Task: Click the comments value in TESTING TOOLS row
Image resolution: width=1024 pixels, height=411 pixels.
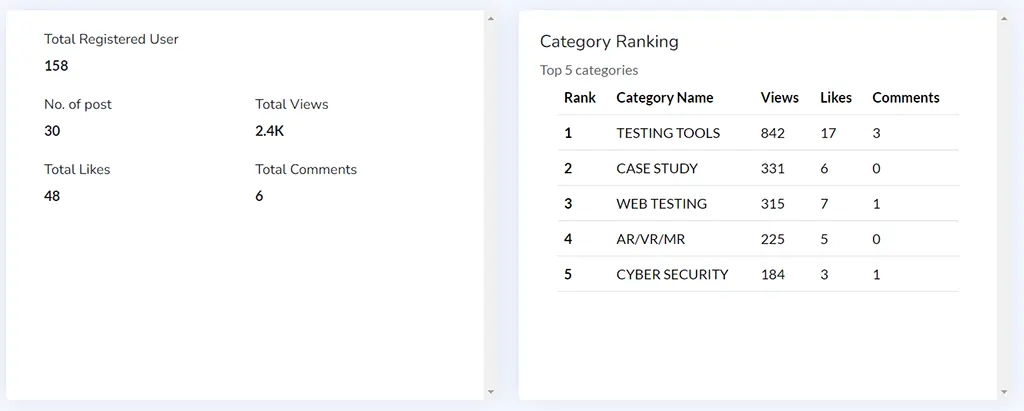Action: tap(876, 133)
